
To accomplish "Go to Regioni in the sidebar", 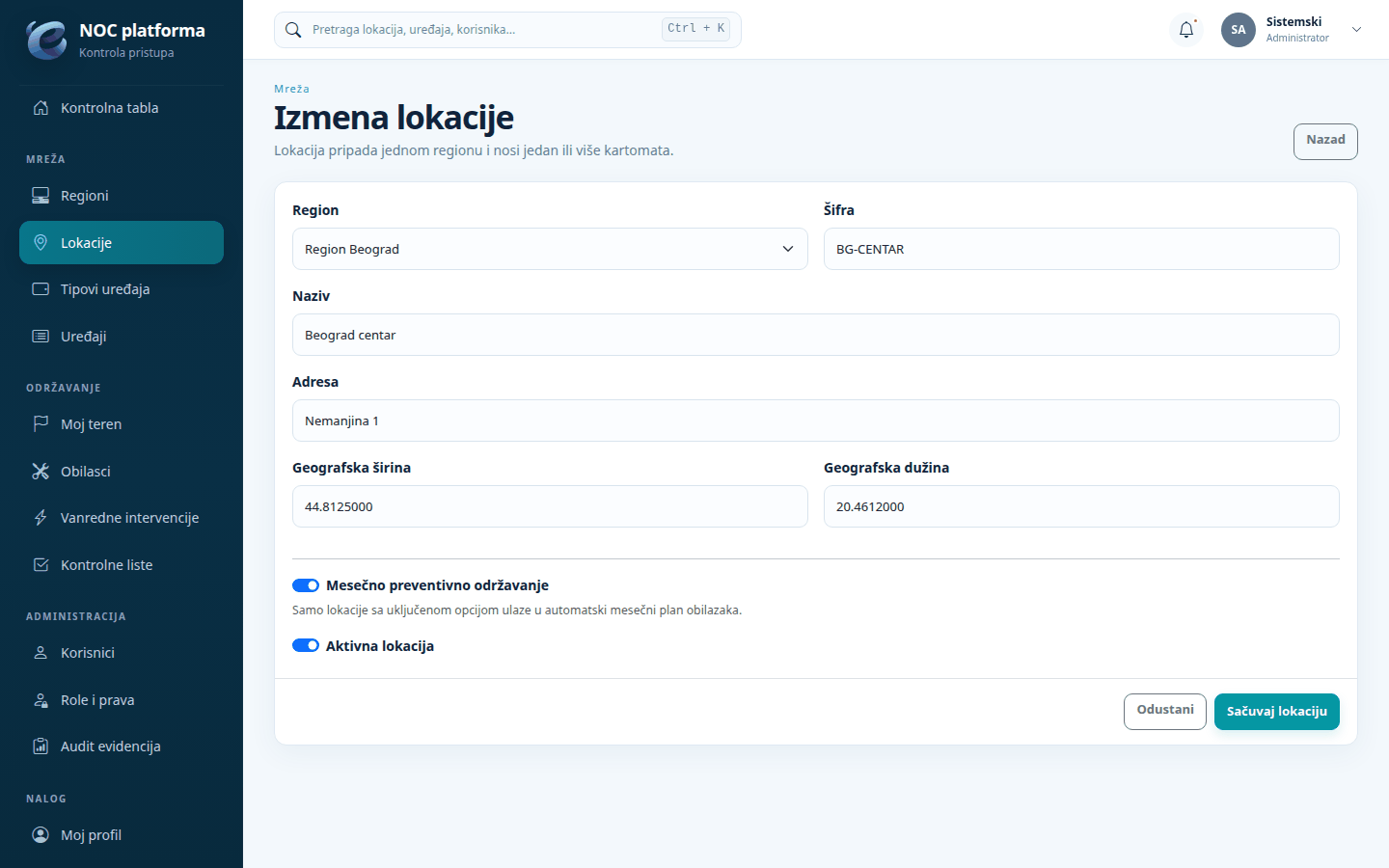I will click(x=122, y=196).
